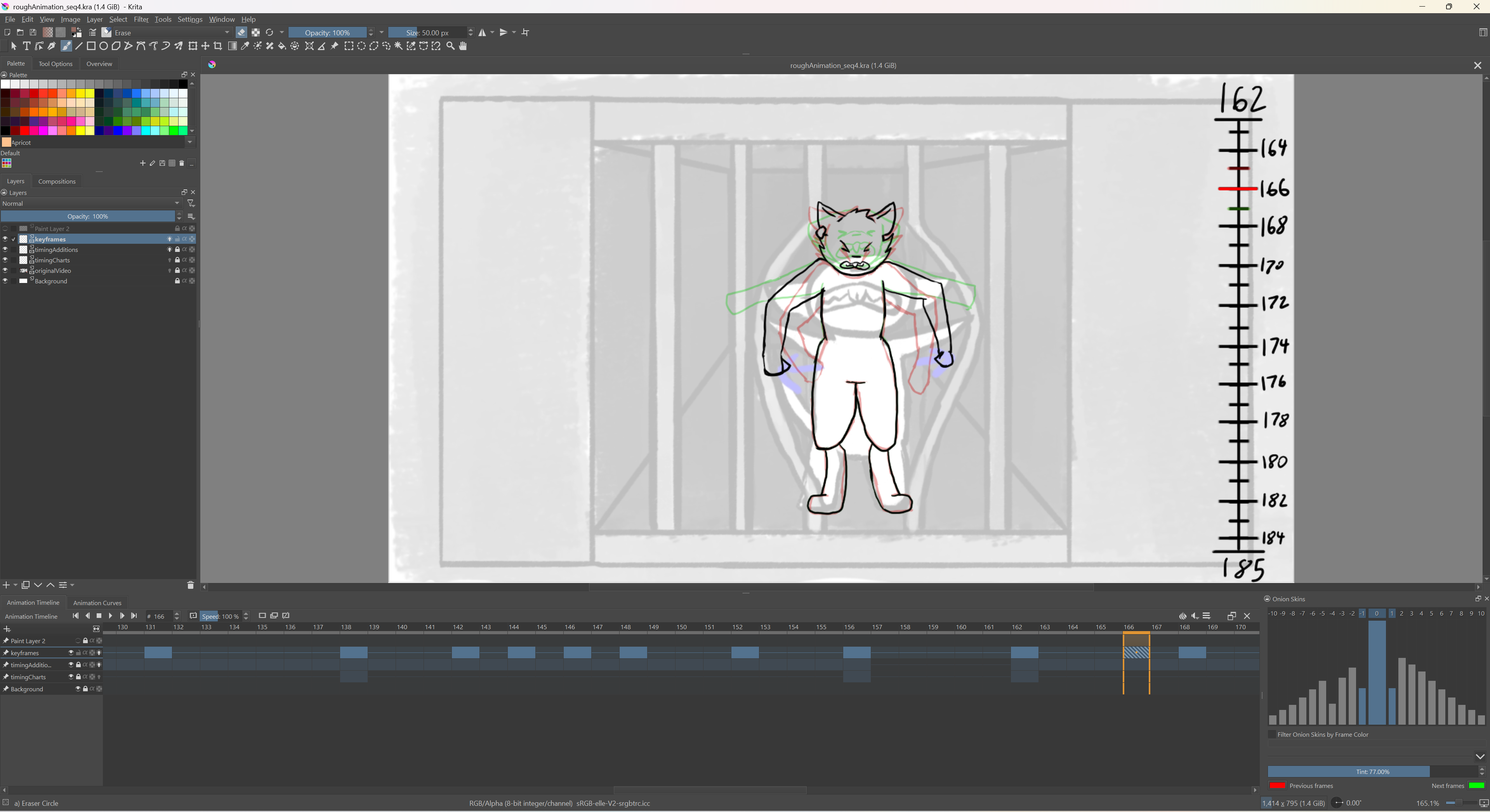This screenshot has height=812, width=1490.
Task: Open the Apricot color name dropdown
Action: pos(190,142)
